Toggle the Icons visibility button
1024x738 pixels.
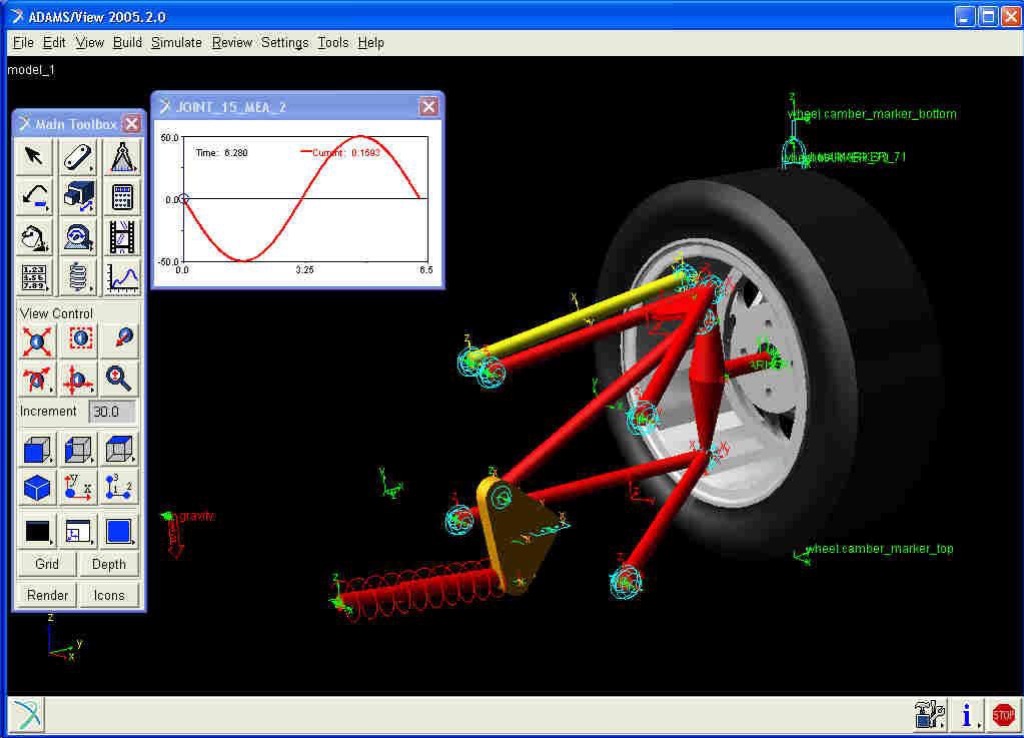click(108, 595)
